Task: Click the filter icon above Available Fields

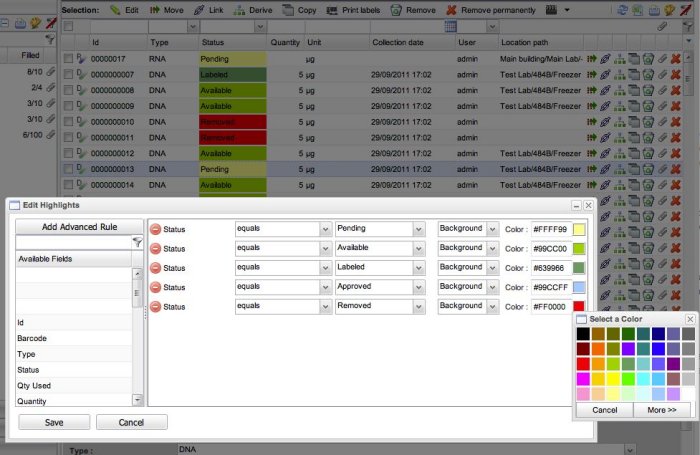Action: pos(137,242)
